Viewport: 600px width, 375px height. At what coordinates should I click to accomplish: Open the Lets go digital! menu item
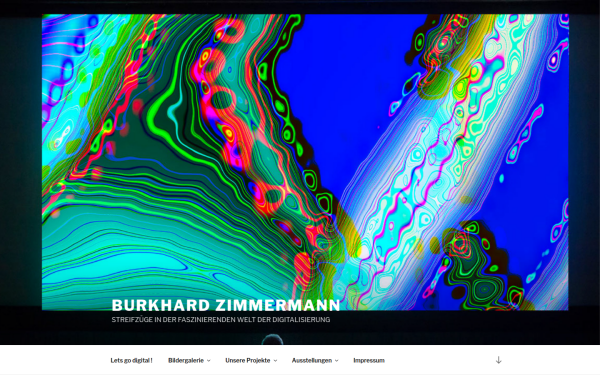(131, 360)
